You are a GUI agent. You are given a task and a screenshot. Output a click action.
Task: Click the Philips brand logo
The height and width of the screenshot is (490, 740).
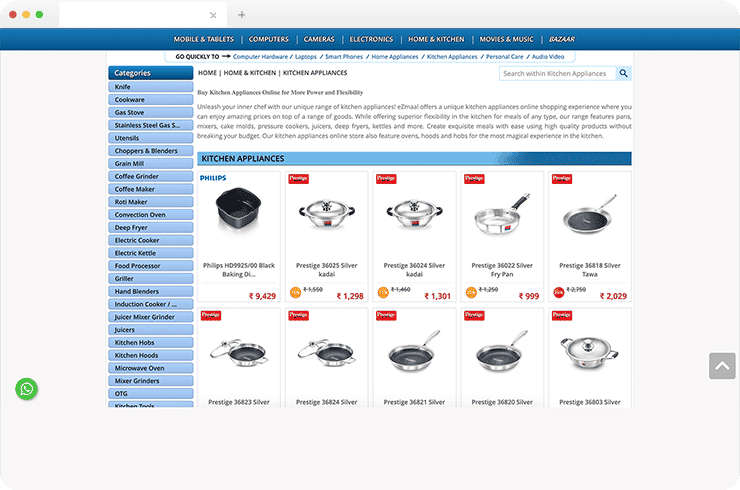213,178
